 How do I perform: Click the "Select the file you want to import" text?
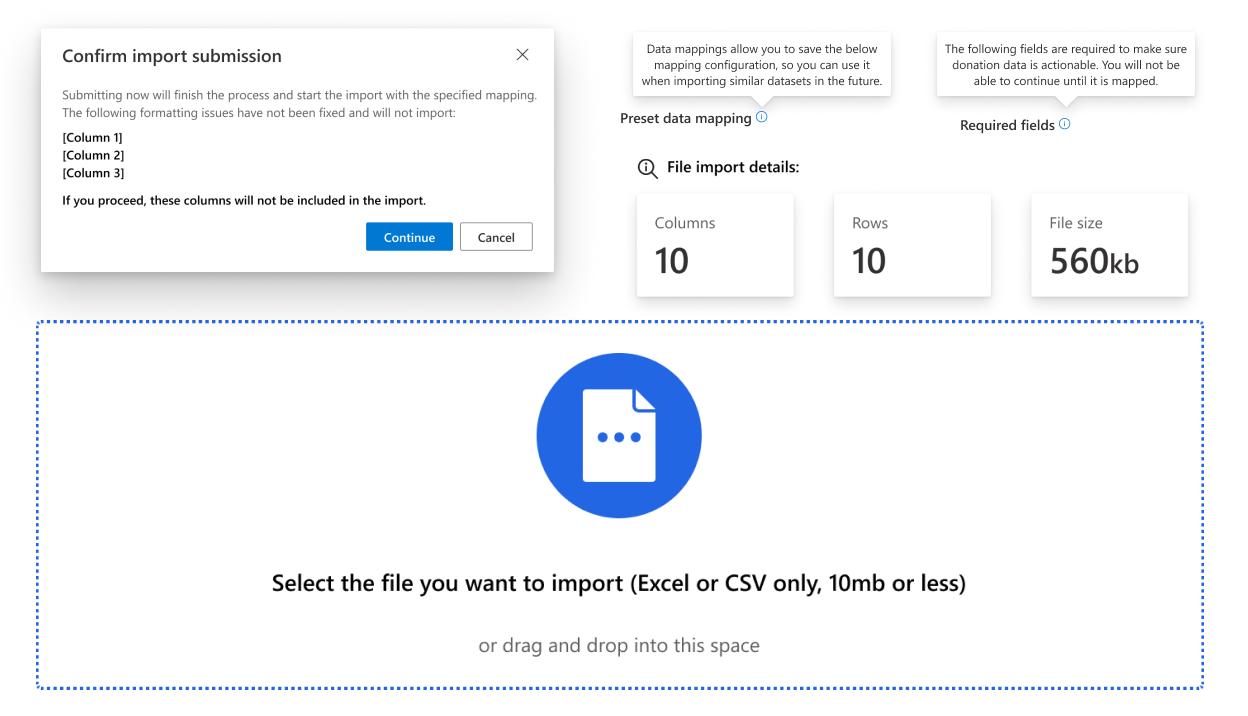pyautogui.click(x=619, y=583)
